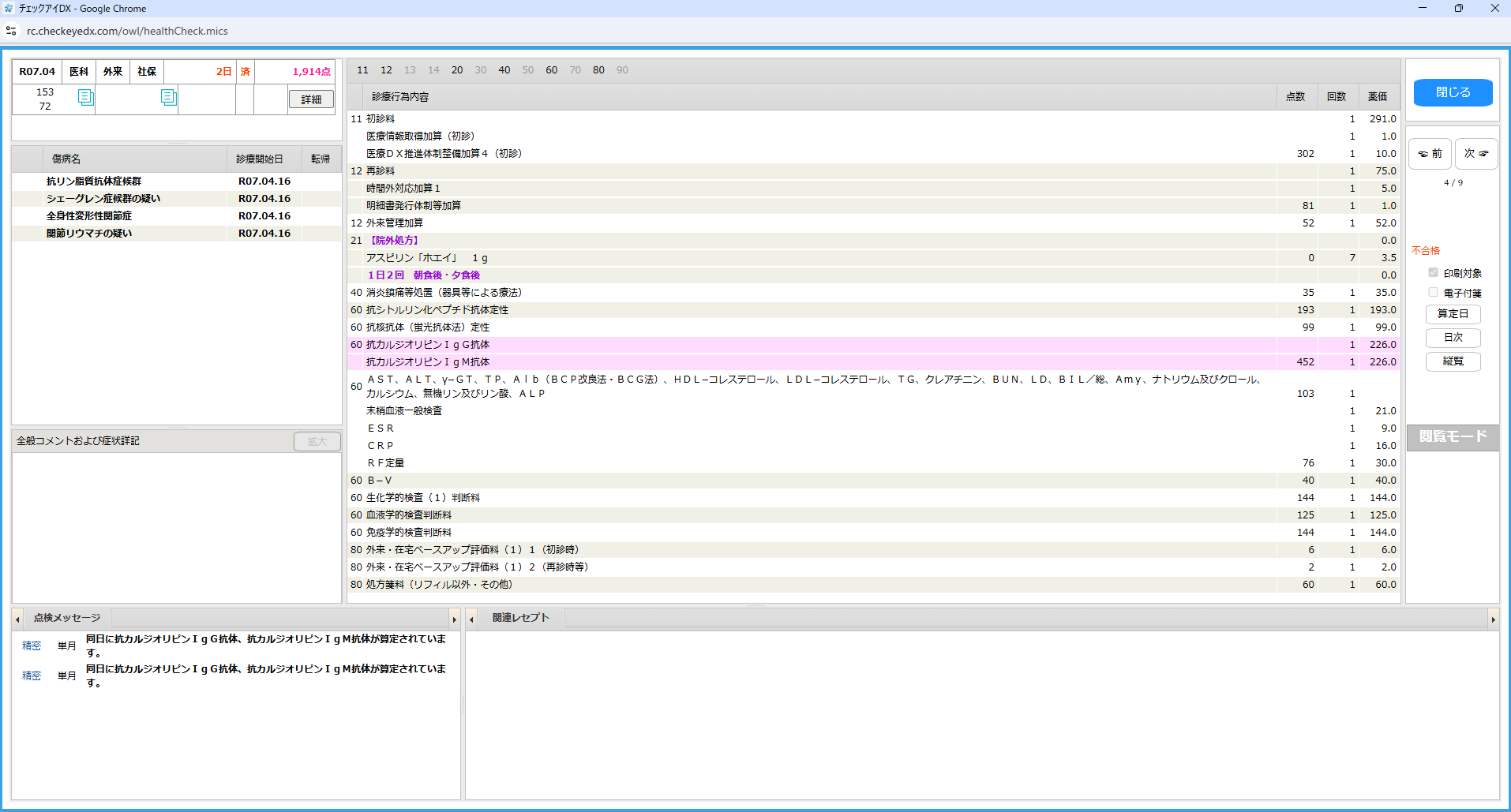Image resolution: width=1511 pixels, height=812 pixels.
Task: Click the browser address bar URL
Action: point(127,31)
